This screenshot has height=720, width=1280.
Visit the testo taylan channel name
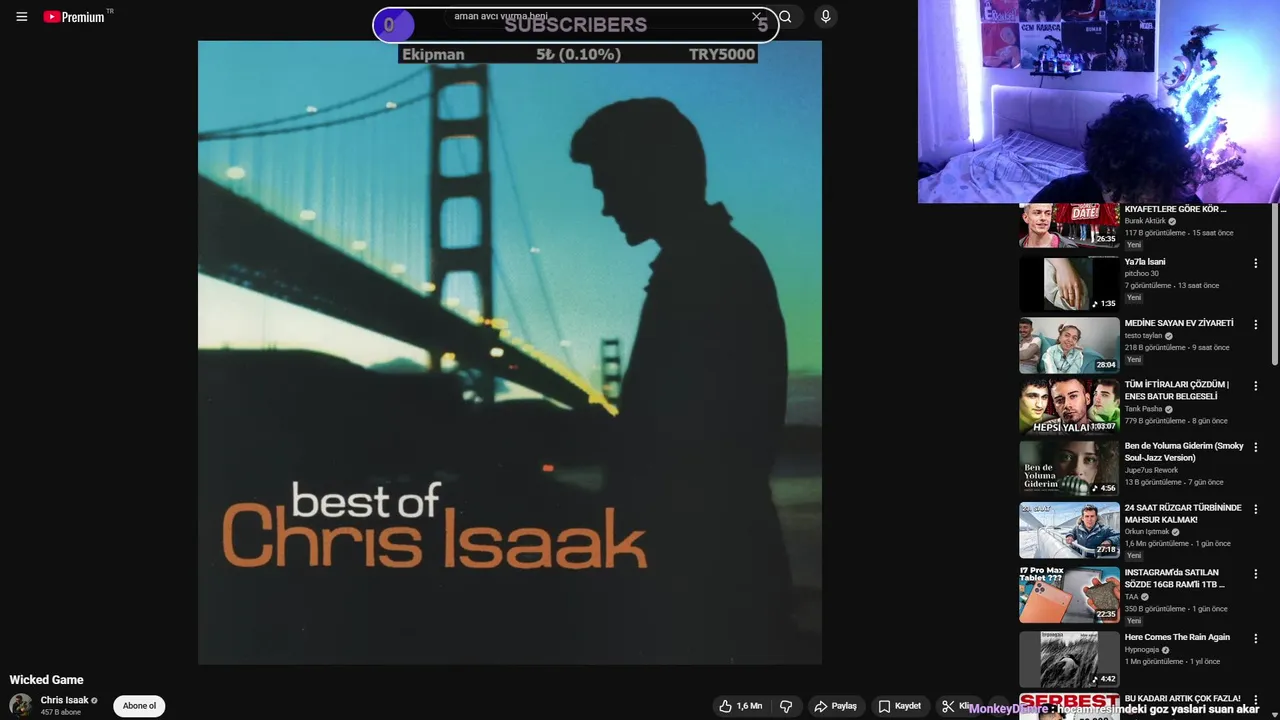click(1143, 335)
